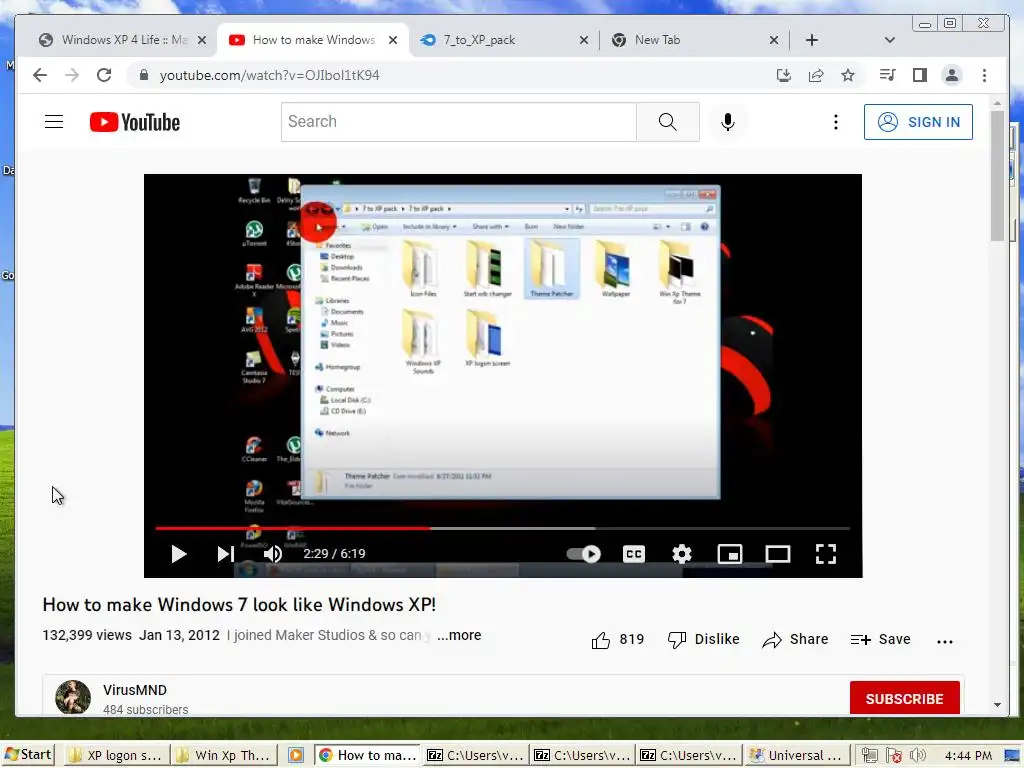Image resolution: width=1024 pixels, height=768 pixels.
Task: Enter full screen mode
Action: click(x=825, y=554)
